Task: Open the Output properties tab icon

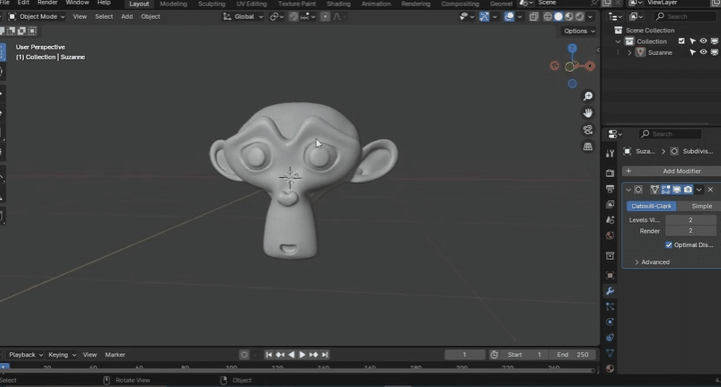Action: 610,188
